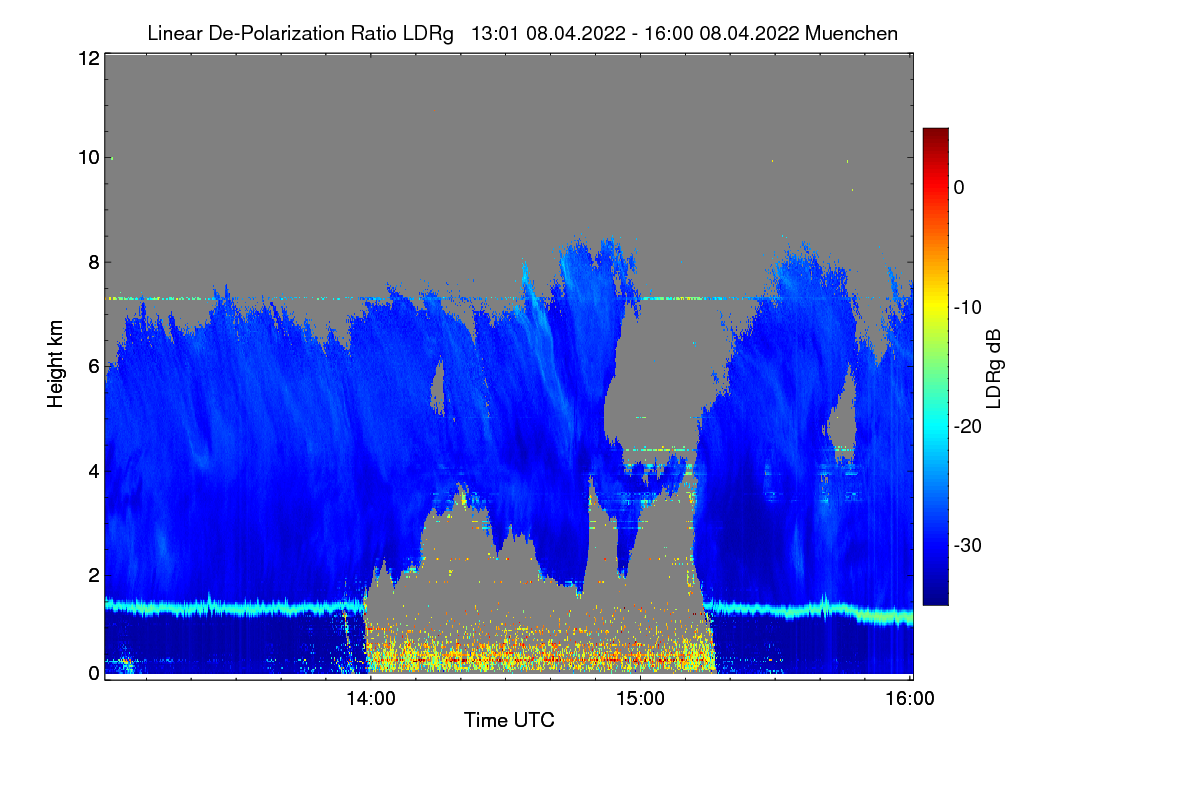Click the LDRg color bar legend

pos(935,366)
